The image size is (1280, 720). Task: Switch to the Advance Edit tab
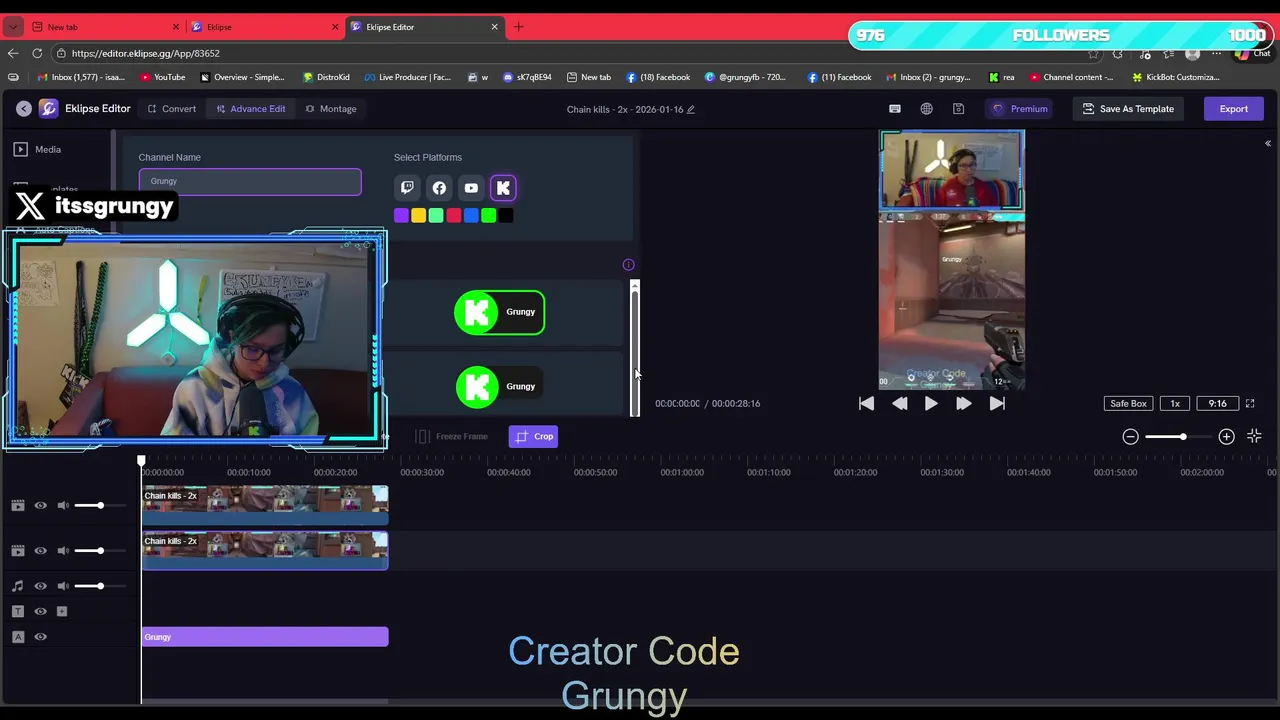tap(251, 109)
